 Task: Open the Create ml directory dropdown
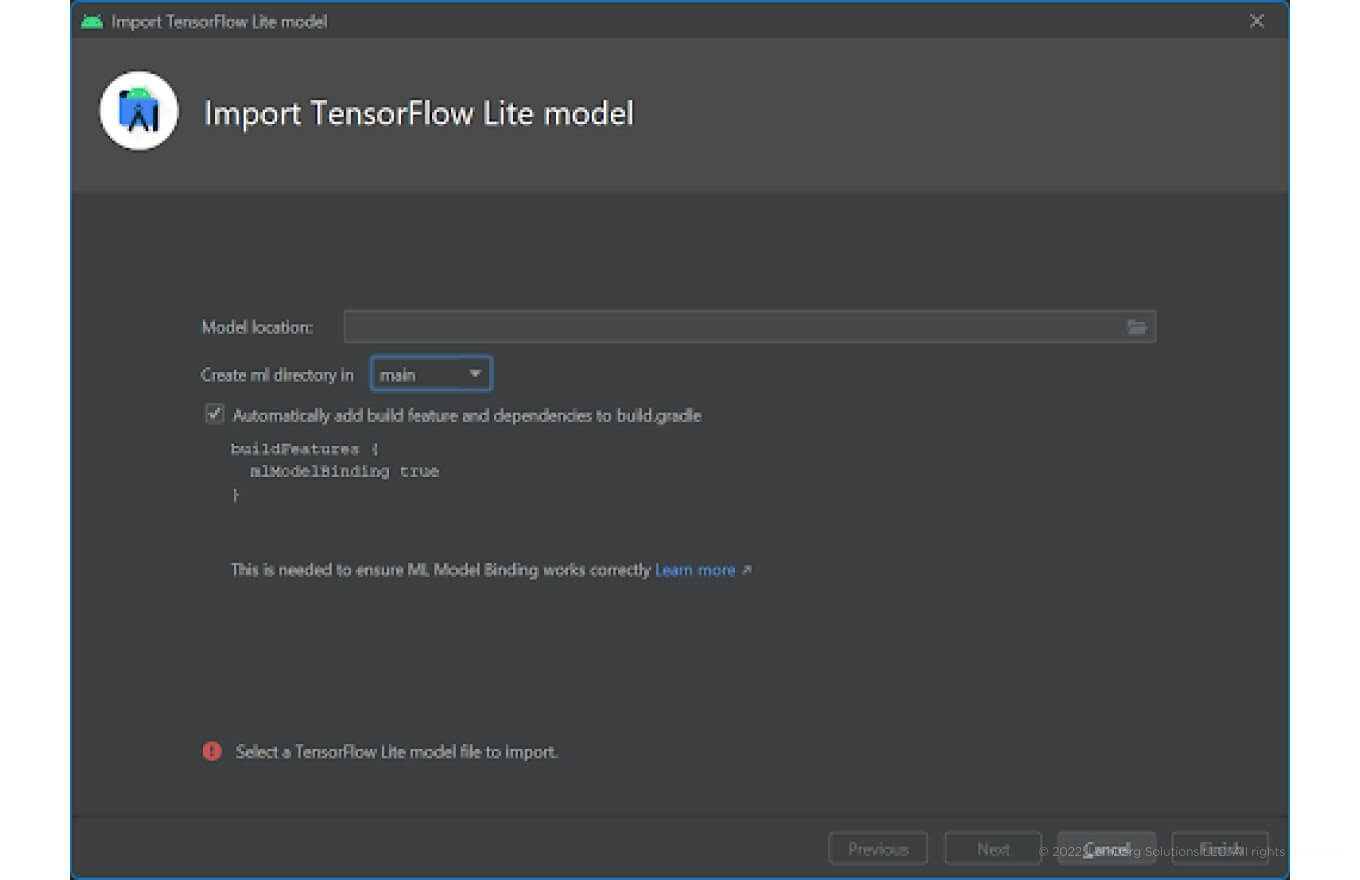pyautogui.click(x=431, y=374)
